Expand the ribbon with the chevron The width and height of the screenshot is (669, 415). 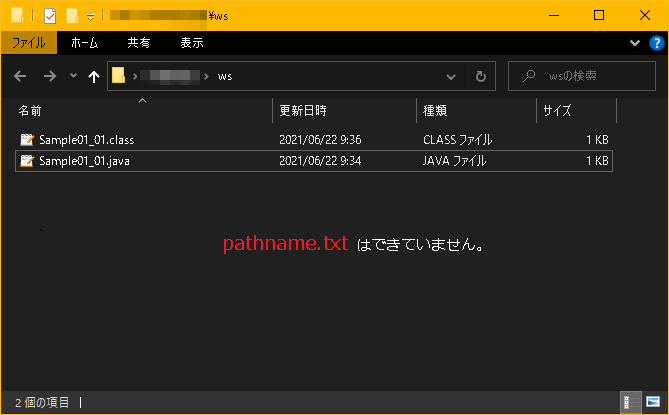point(635,43)
